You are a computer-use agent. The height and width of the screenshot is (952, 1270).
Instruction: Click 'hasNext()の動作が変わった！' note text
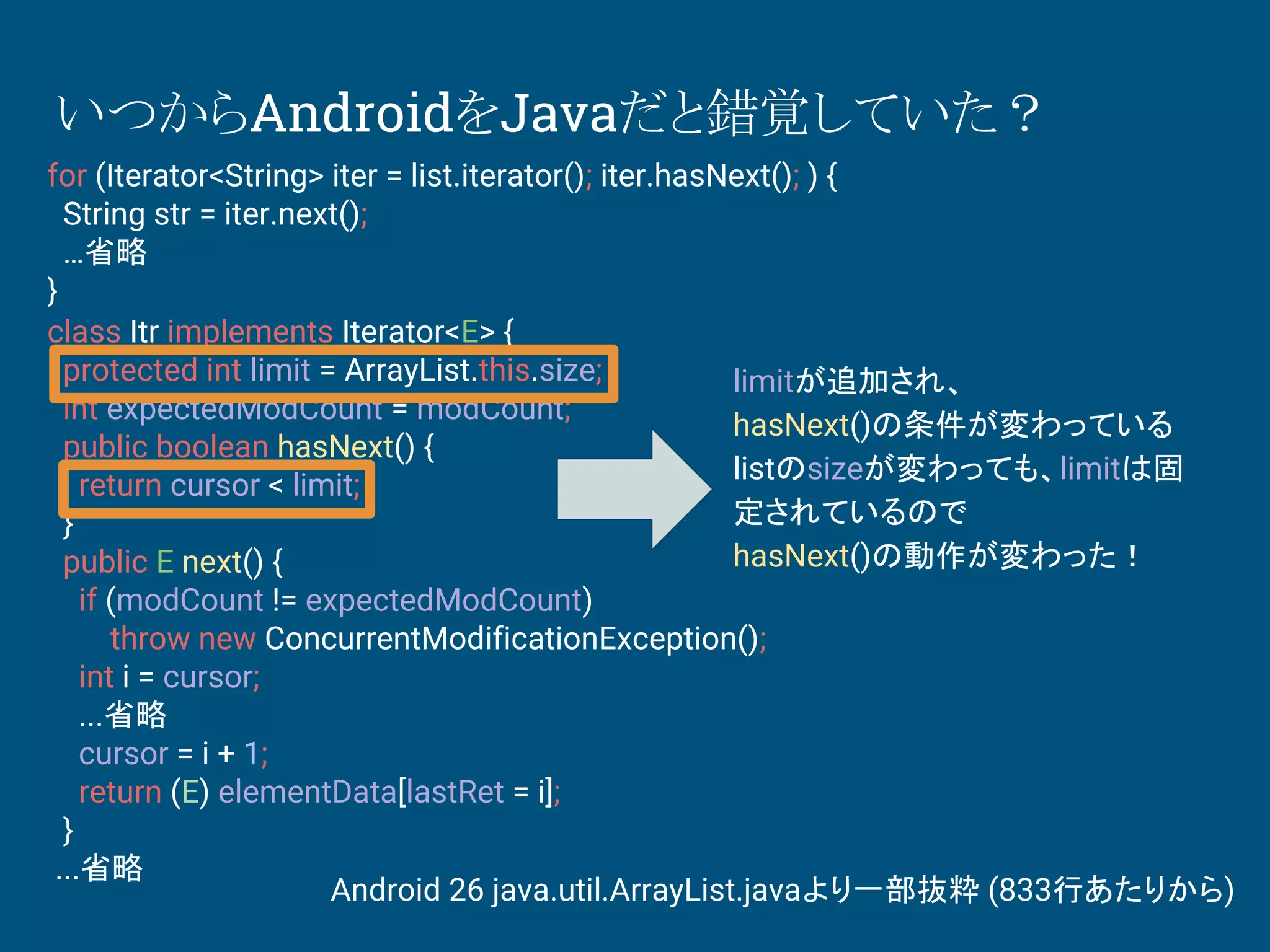(938, 555)
